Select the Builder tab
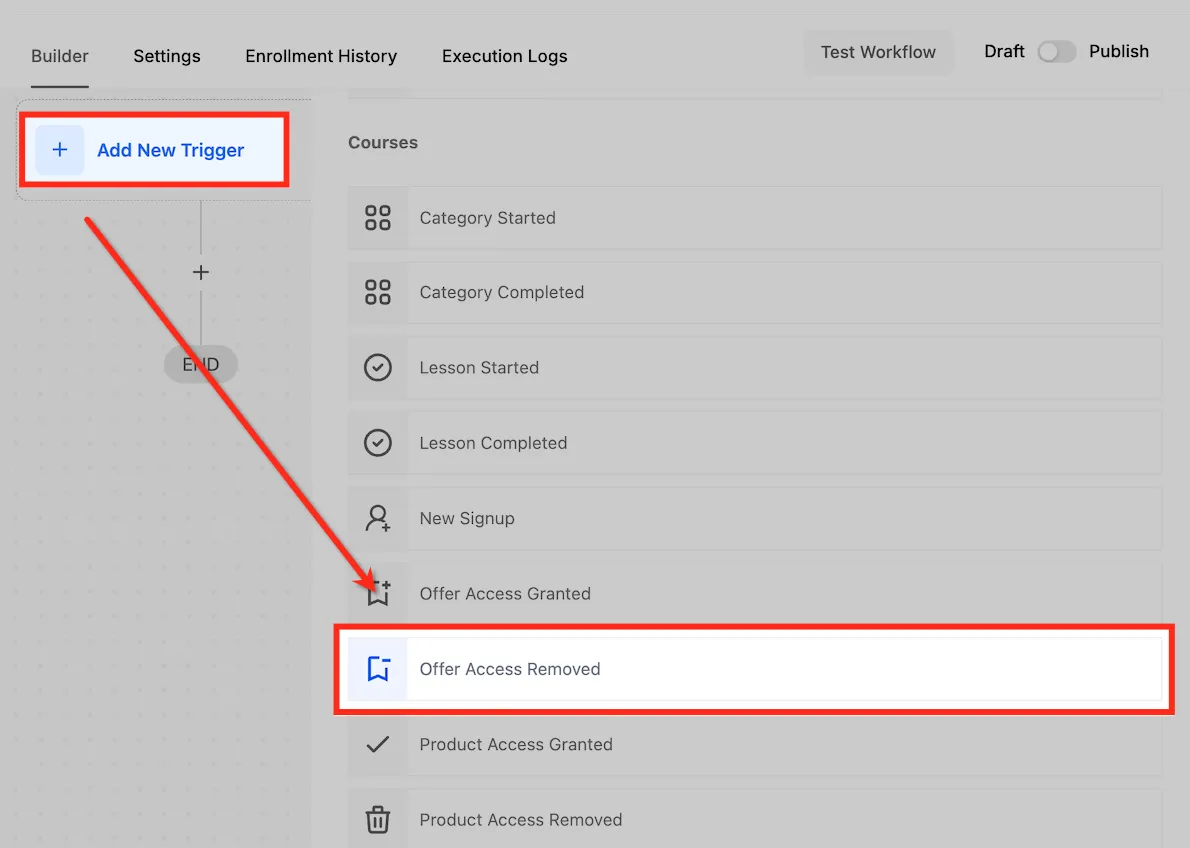1190x848 pixels. (60, 56)
